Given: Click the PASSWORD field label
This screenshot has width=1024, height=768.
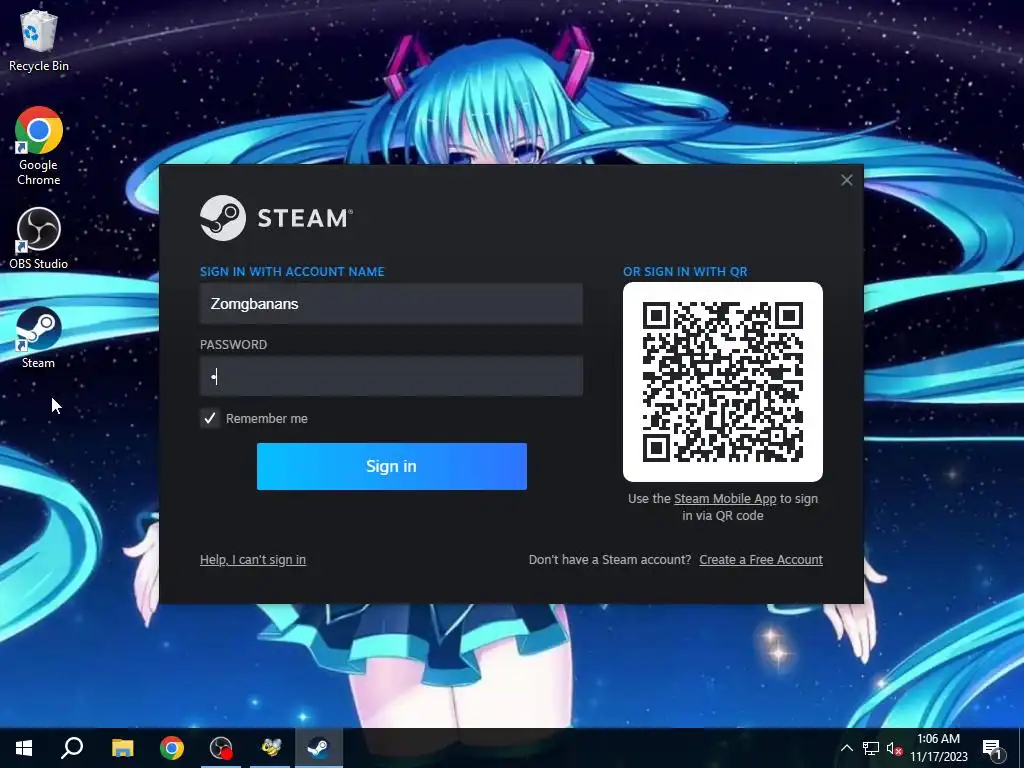Looking at the screenshot, I should click(233, 345).
